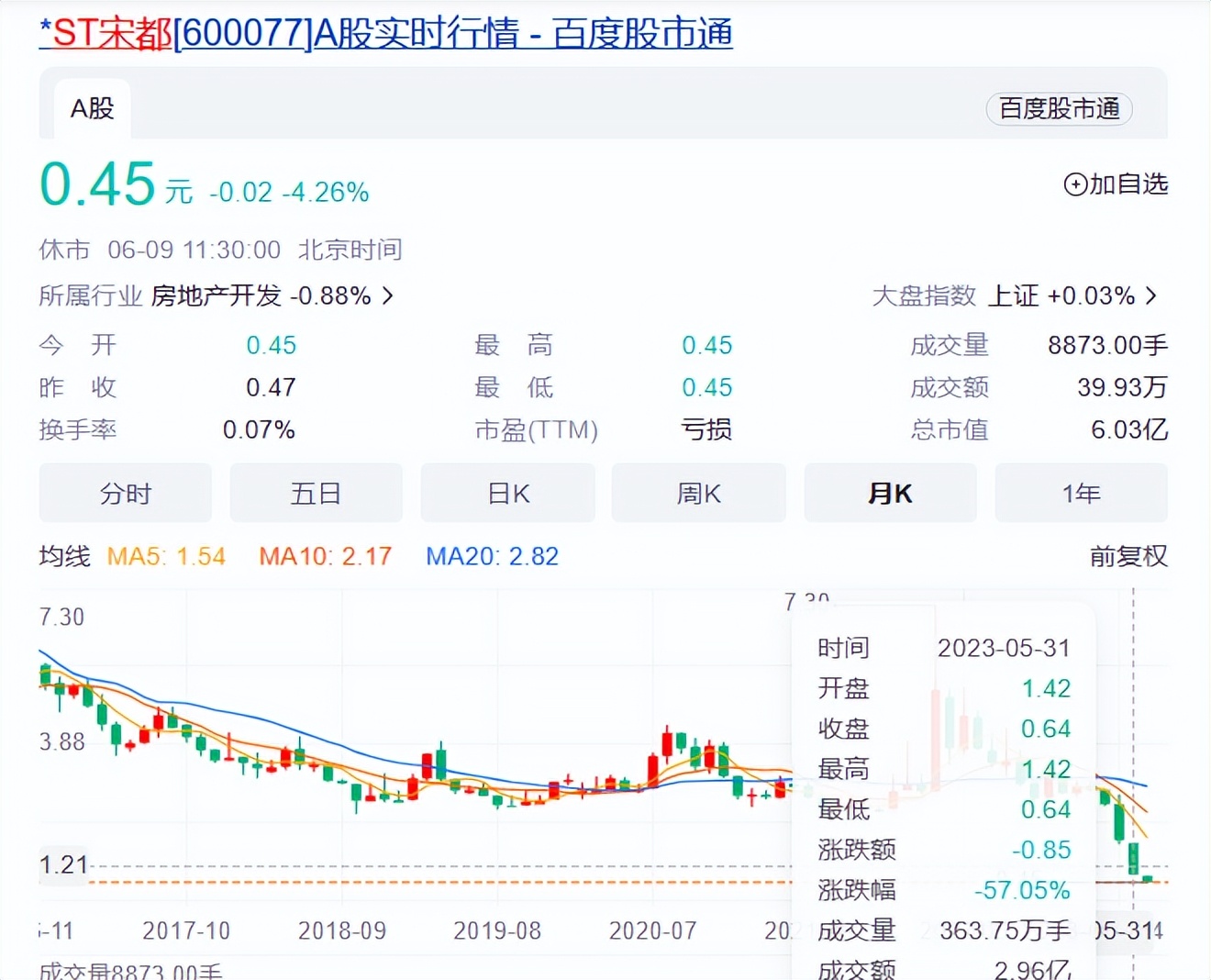Screen dimensions: 1211x980
Task: Open the 前复权 adjustment dropdown
Action: click(1128, 556)
